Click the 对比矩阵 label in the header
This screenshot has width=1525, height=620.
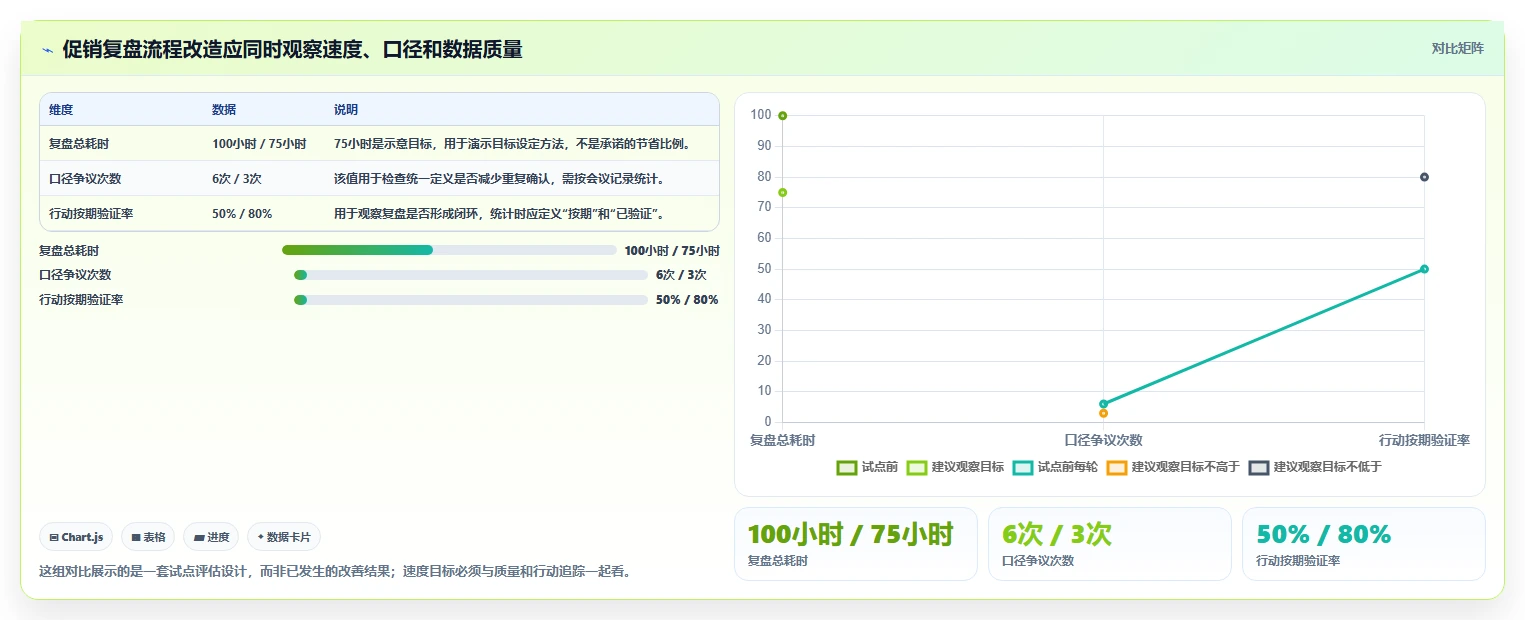[1457, 48]
